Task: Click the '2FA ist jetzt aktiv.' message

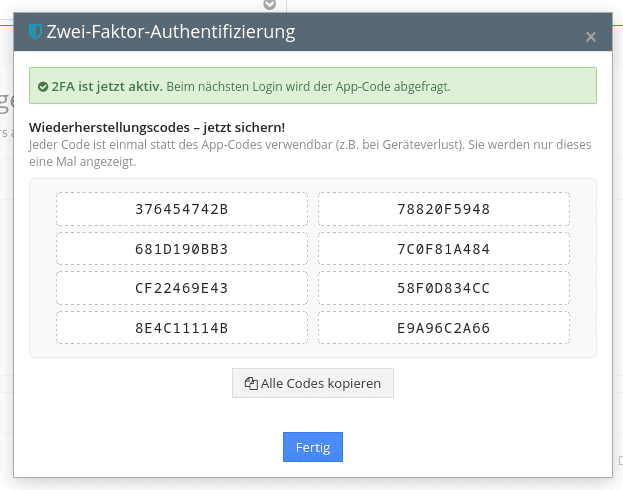Action: click(107, 86)
